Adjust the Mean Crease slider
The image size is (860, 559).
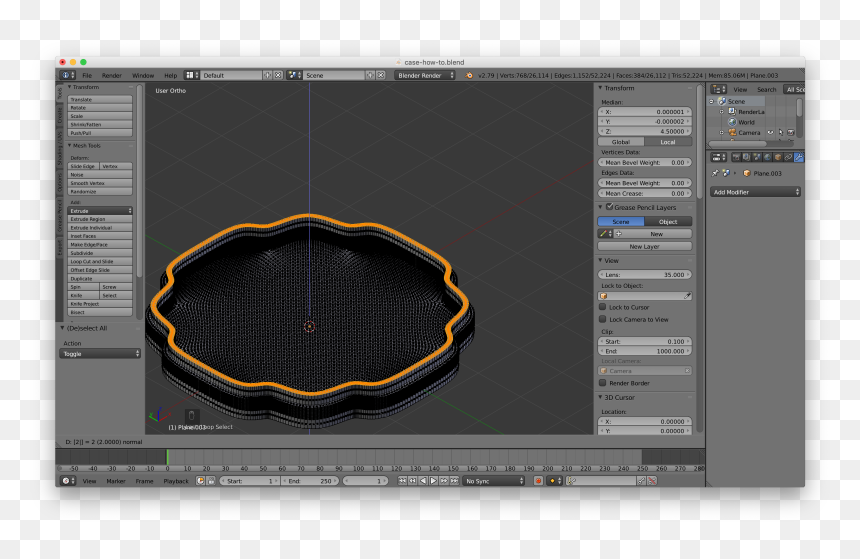(x=644, y=193)
